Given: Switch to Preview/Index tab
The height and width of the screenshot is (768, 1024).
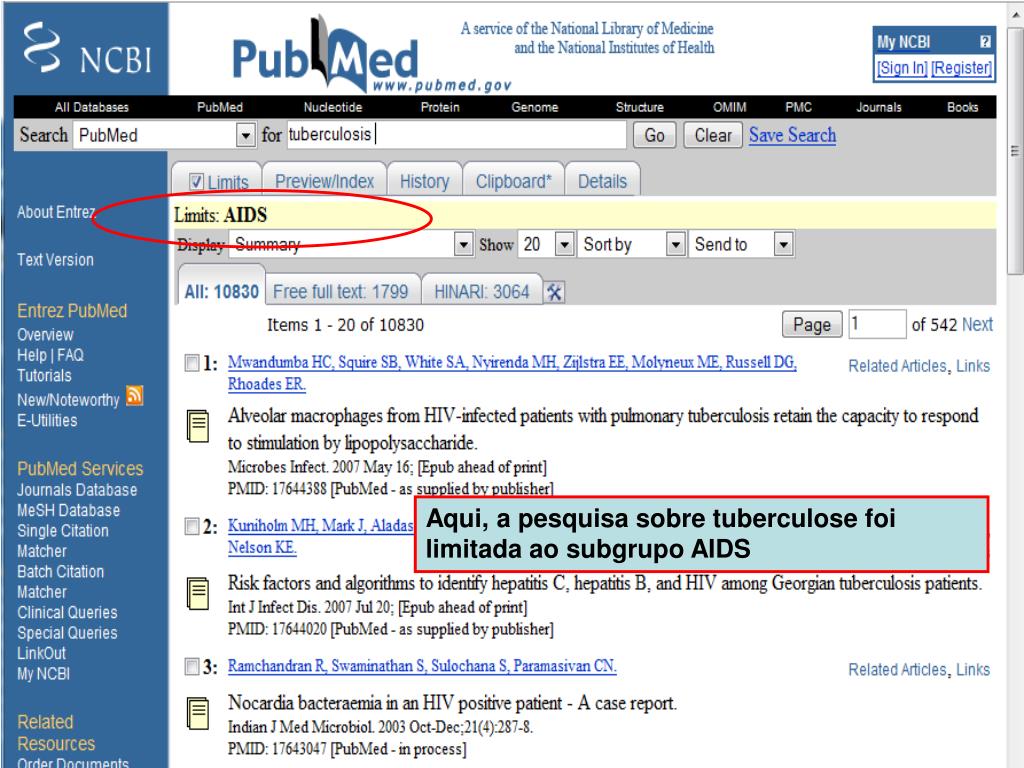Looking at the screenshot, I should pos(324,181).
